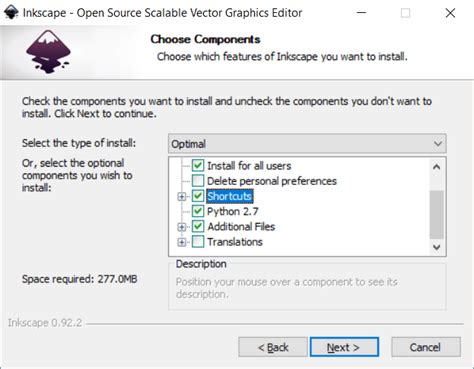Toggle the Additional Files checkbox
The width and height of the screenshot is (474, 369).
coord(198,227)
